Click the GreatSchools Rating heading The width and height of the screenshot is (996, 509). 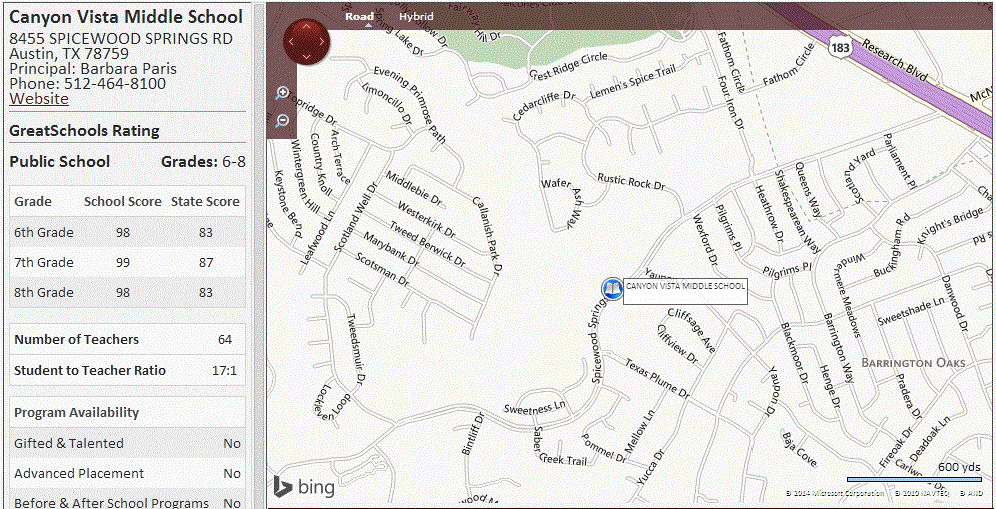pos(84,131)
